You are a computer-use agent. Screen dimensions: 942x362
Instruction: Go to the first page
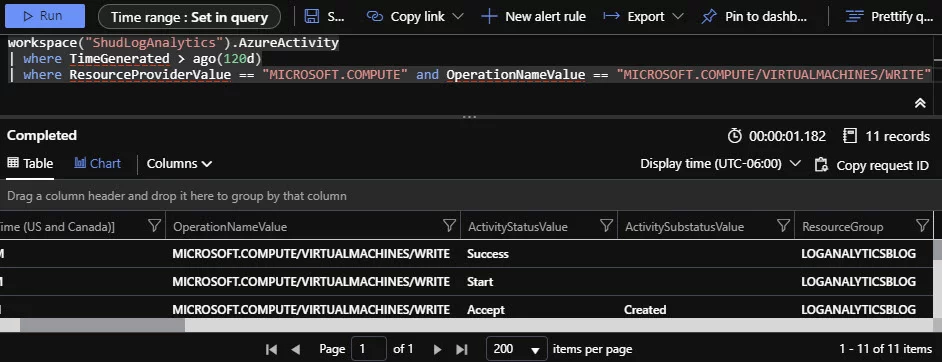[272, 349]
